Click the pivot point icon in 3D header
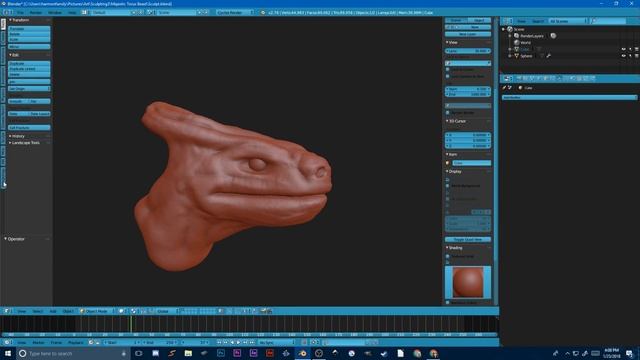This screenshot has width=640, height=360. pyautogui.click(x=134, y=311)
